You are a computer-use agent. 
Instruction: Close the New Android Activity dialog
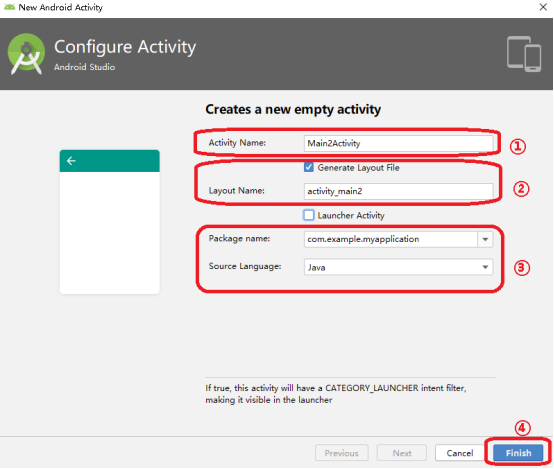point(543,7)
